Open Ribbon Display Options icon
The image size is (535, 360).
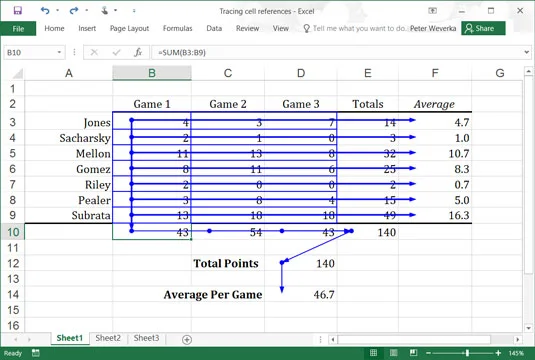pyautogui.click(x=432, y=11)
